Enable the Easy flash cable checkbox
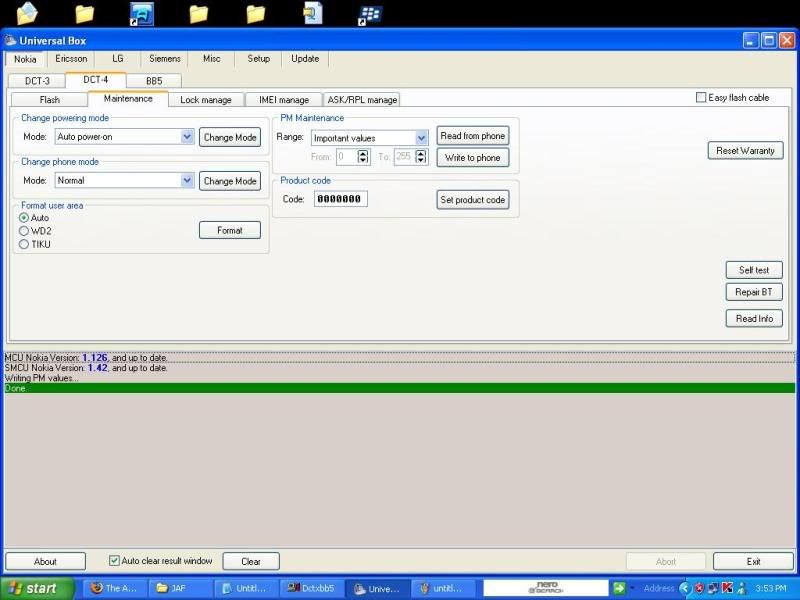800x600 pixels. (701, 97)
